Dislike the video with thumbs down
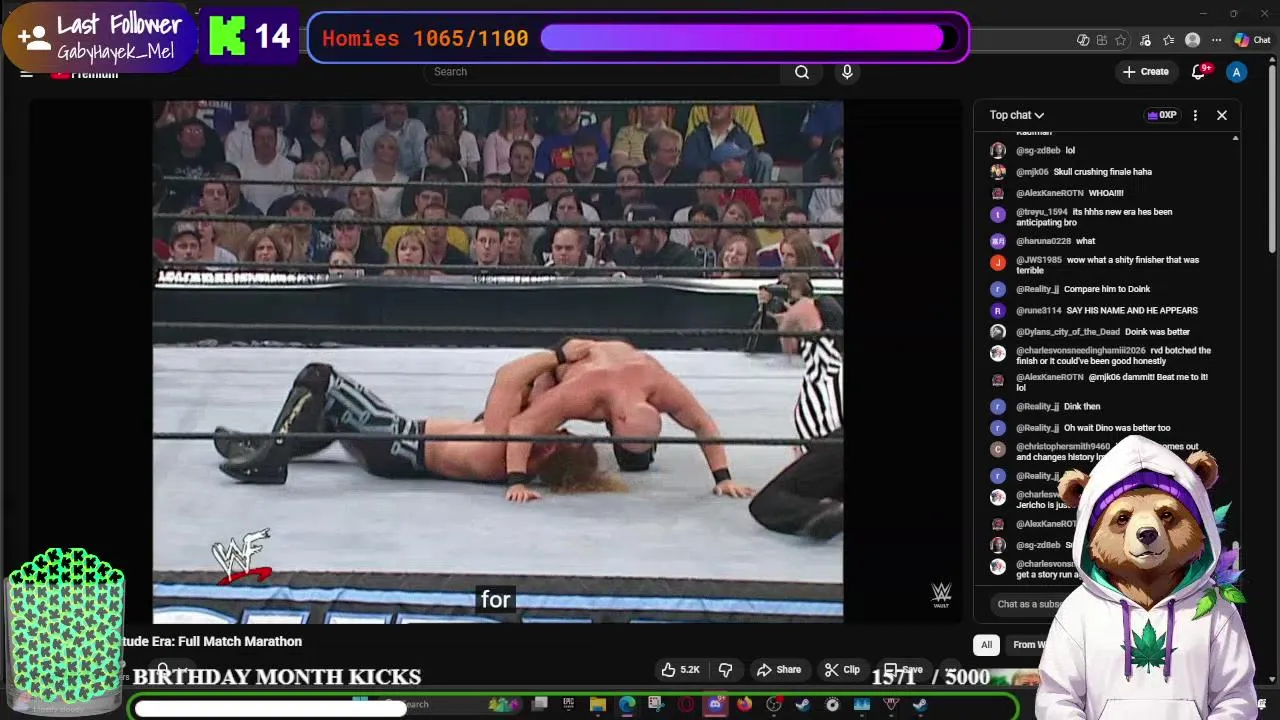 726,670
